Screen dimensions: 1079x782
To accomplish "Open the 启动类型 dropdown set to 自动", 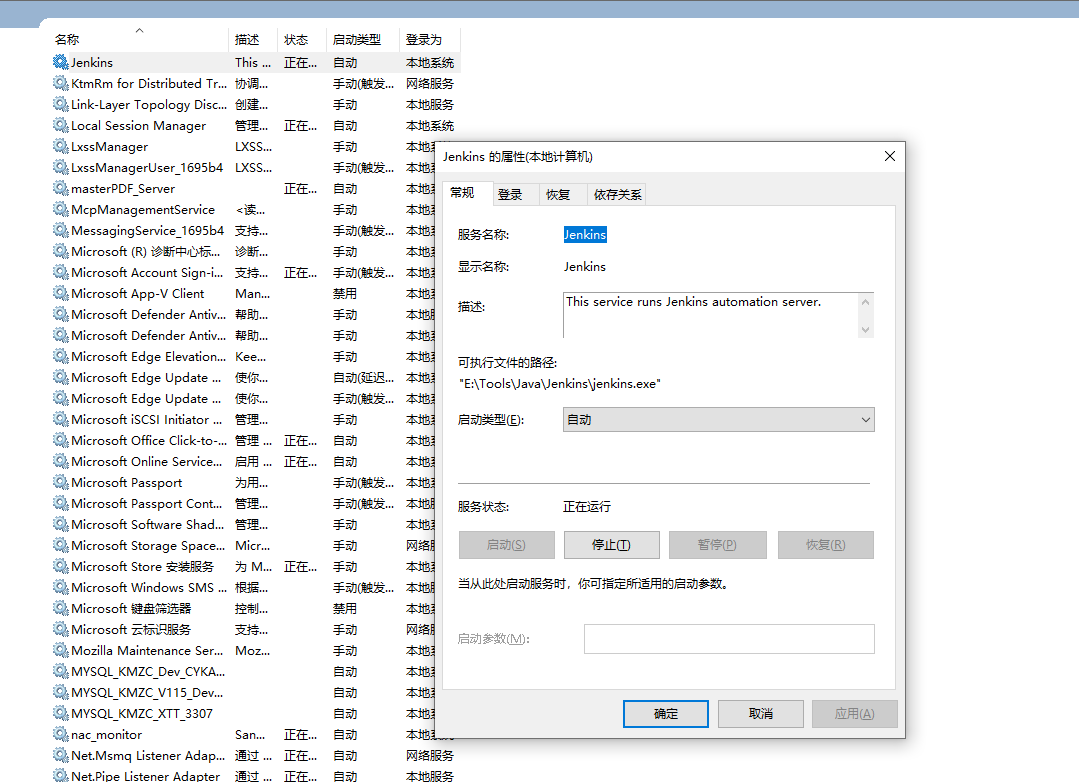I will click(x=718, y=420).
